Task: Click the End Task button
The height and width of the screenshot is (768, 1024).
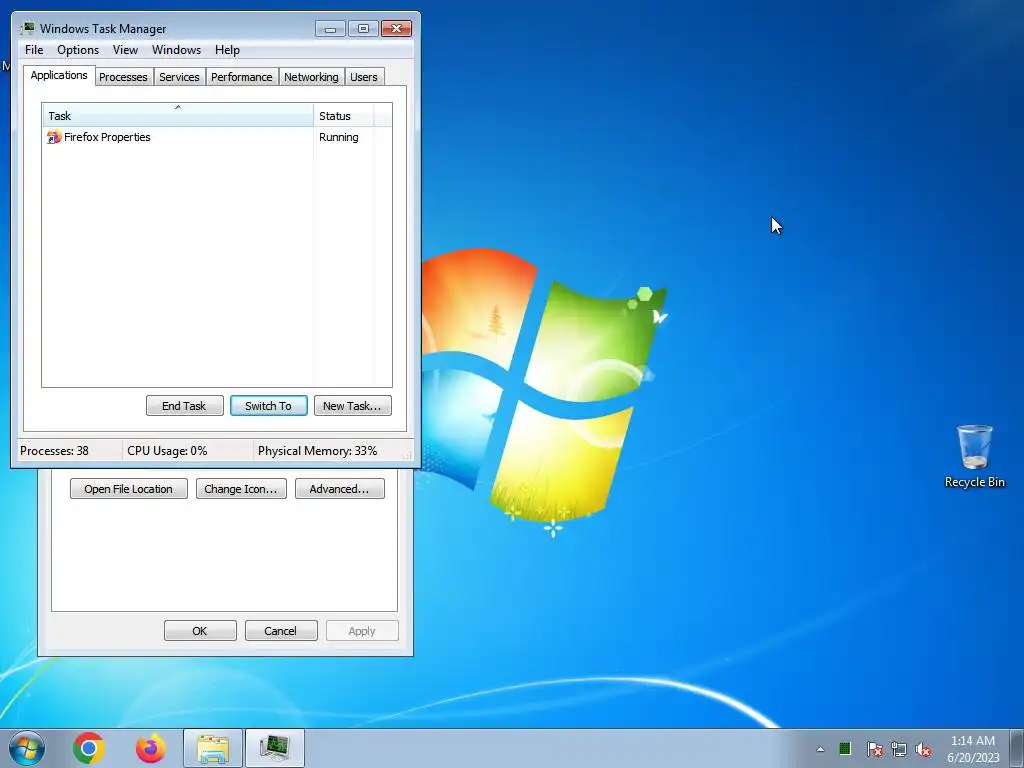Action: tap(184, 406)
